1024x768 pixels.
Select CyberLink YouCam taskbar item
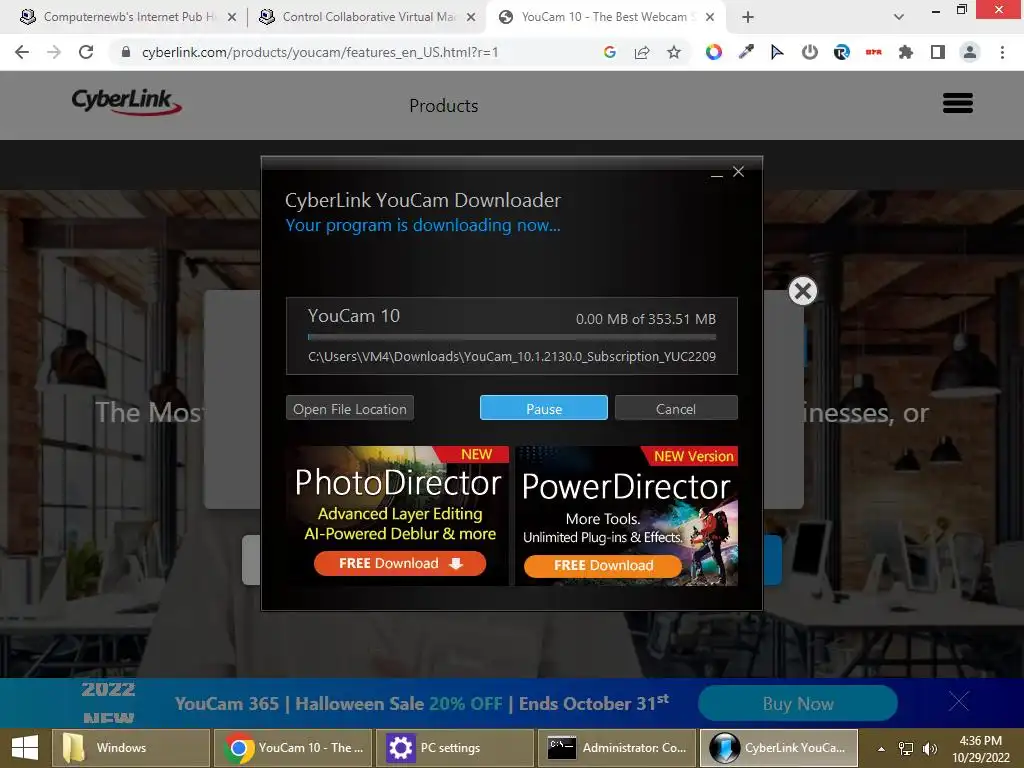point(779,748)
